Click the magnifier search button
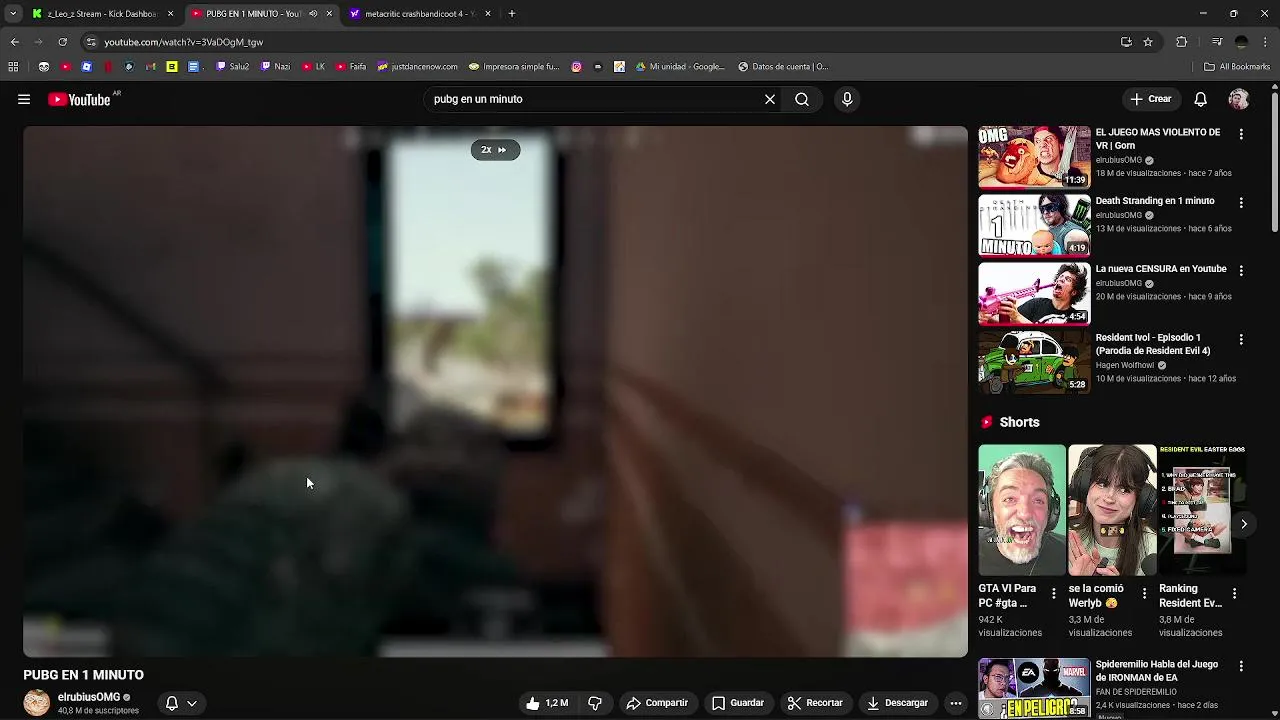Viewport: 1280px width, 720px height. pos(802,99)
